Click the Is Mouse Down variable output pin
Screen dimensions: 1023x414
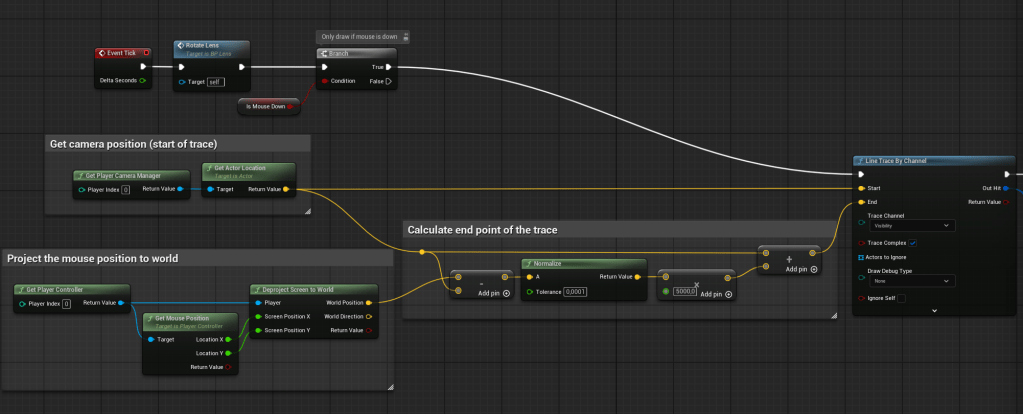[291, 106]
